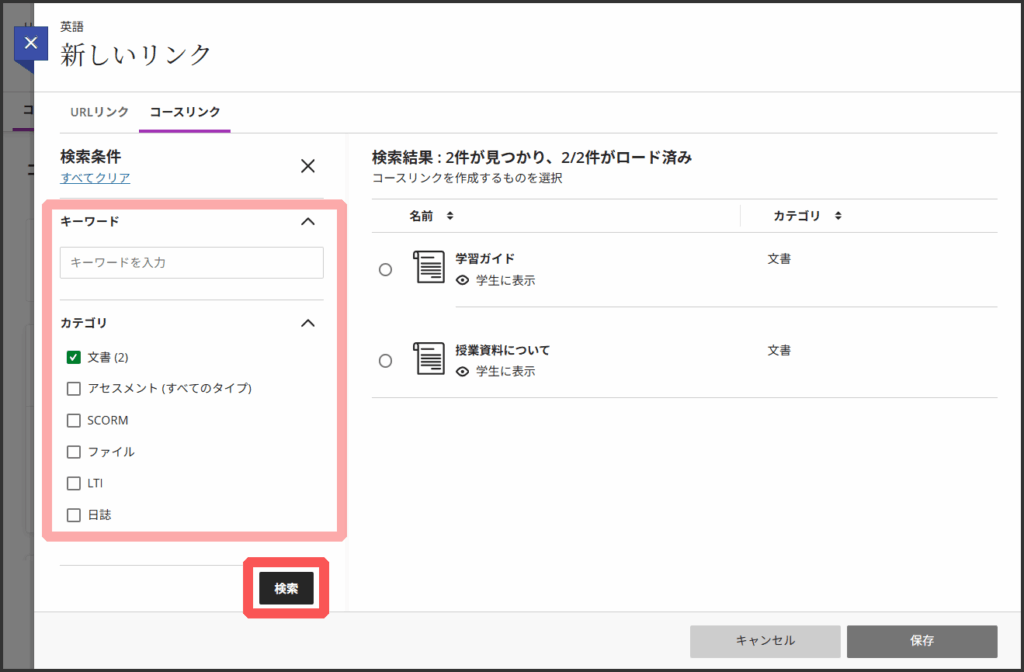Open the コースリンク tab

pos(185,112)
